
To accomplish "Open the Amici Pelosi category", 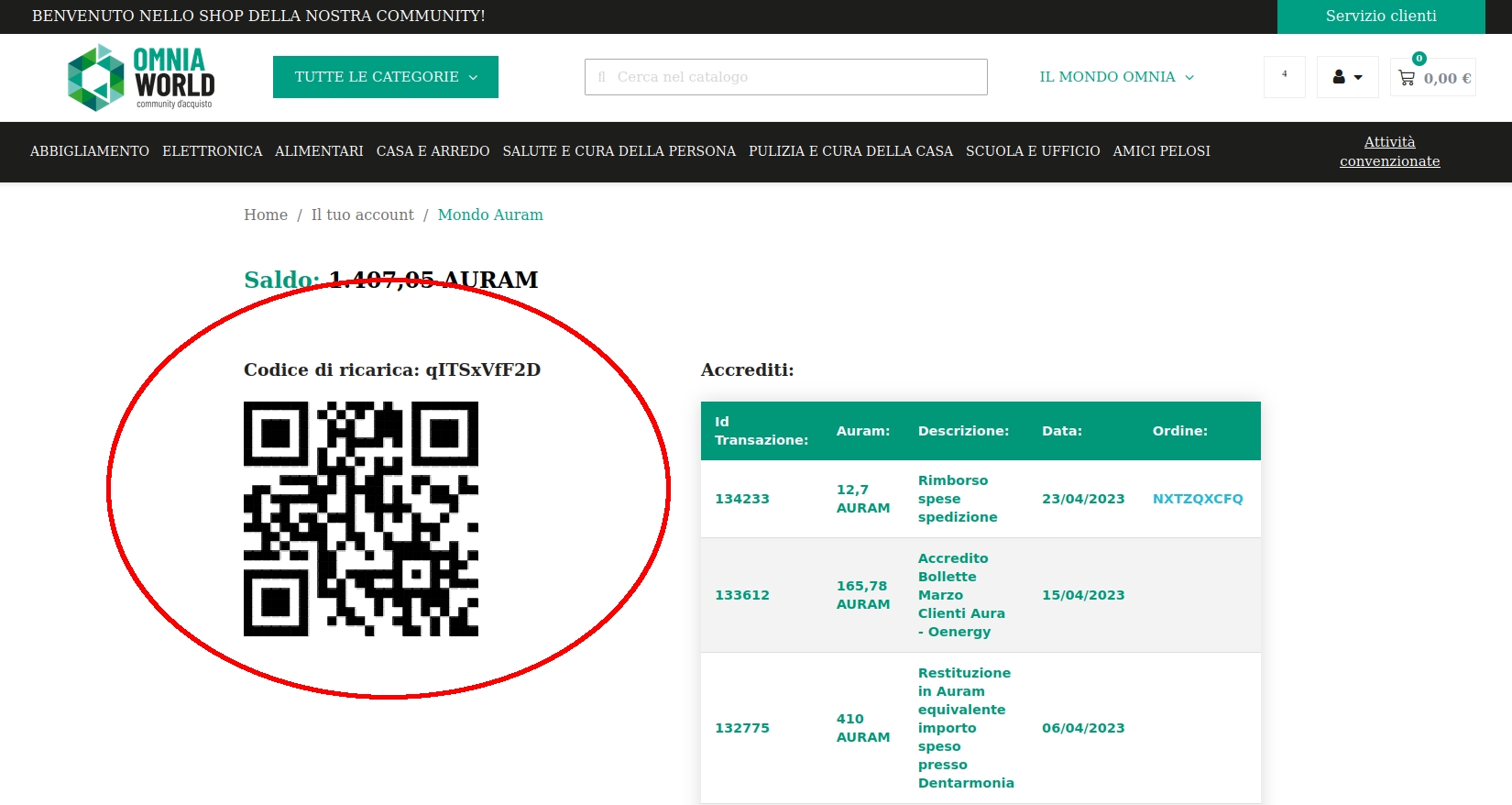I will (x=1161, y=151).
